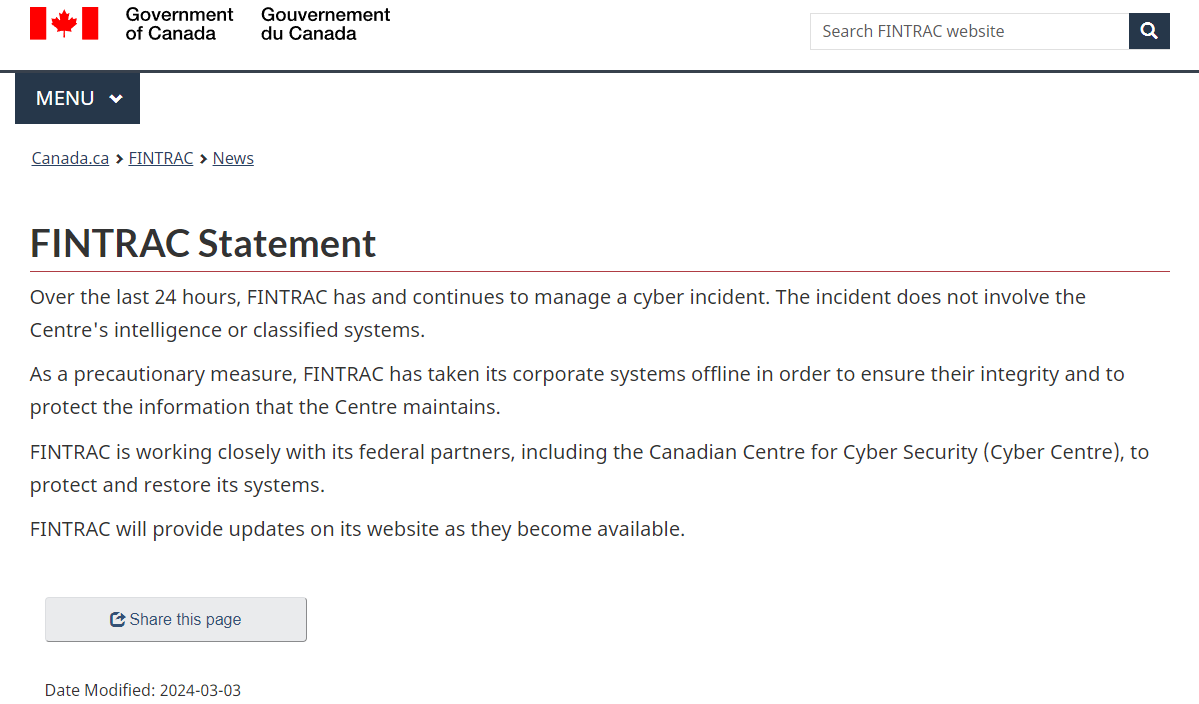
Task: Click the paragraph mentioning the Cyber Centre
Action: [589, 468]
